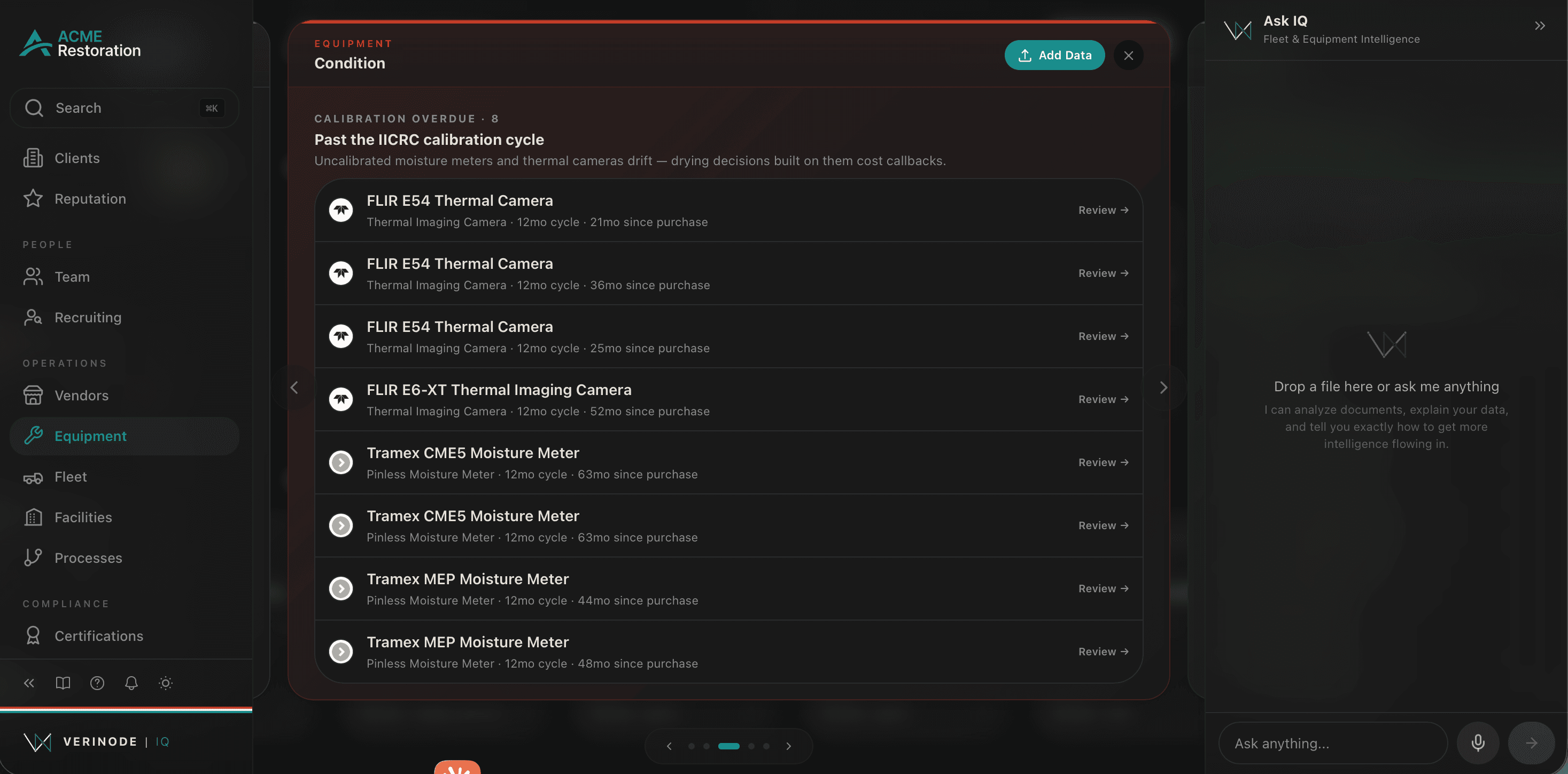The image size is (1568, 774).
Task: Click the active pagination indicator bar
Action: 728,746
